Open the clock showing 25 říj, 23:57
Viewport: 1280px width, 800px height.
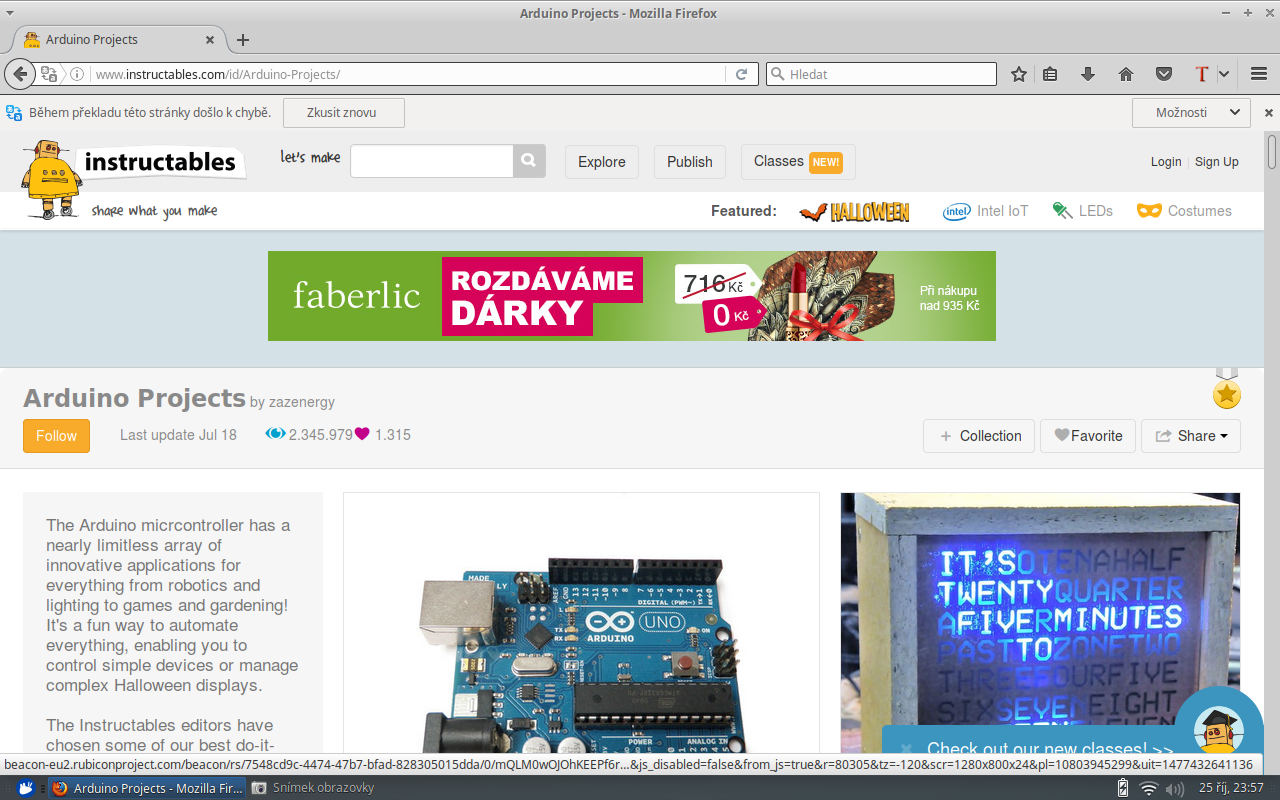(x=1233, y=788)
